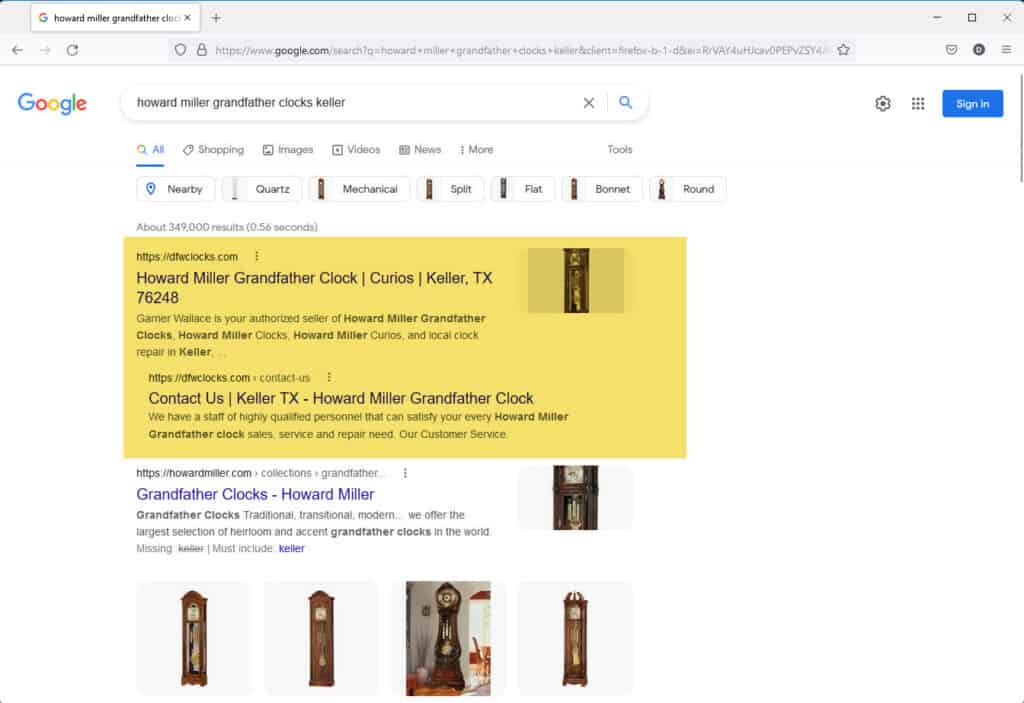Image resolution: width=1024 pixels, height=703 pixels.
Task: Open a new tab with plus button
Action: [216, 18]
